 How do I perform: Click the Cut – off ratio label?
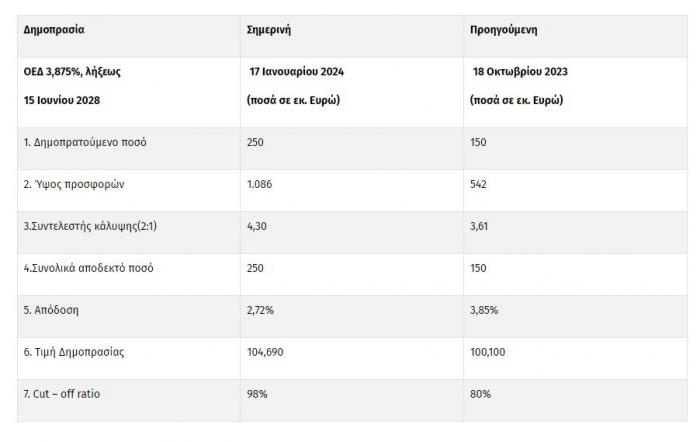pyautogui.click(x=62, y=394)
